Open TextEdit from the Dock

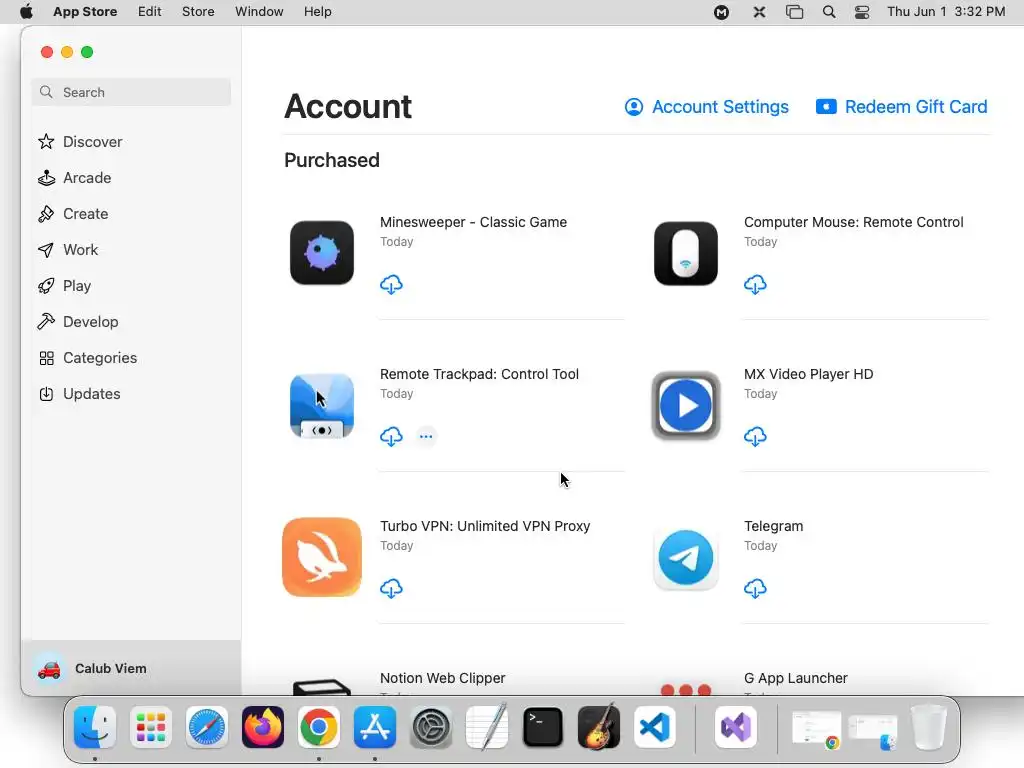(x=487, y=726)
